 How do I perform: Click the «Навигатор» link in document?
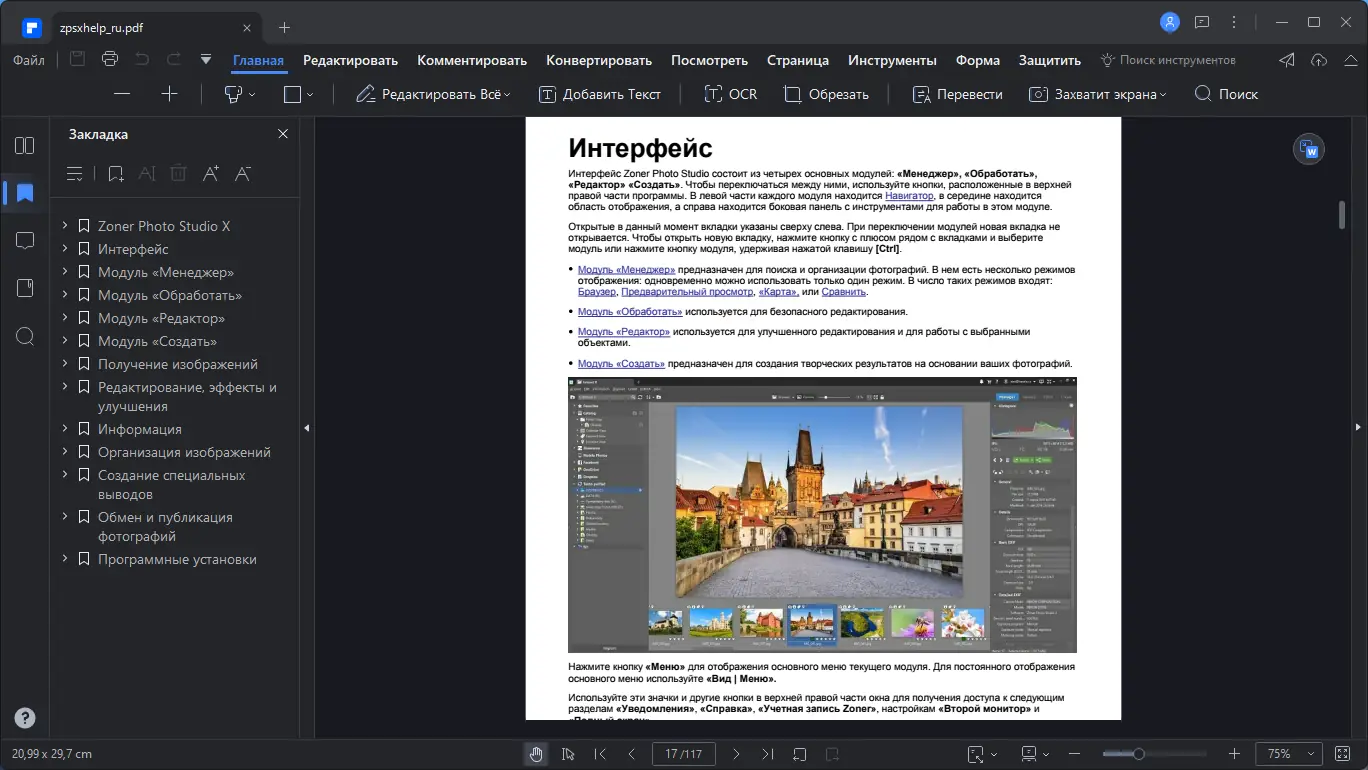coord(909,196)
